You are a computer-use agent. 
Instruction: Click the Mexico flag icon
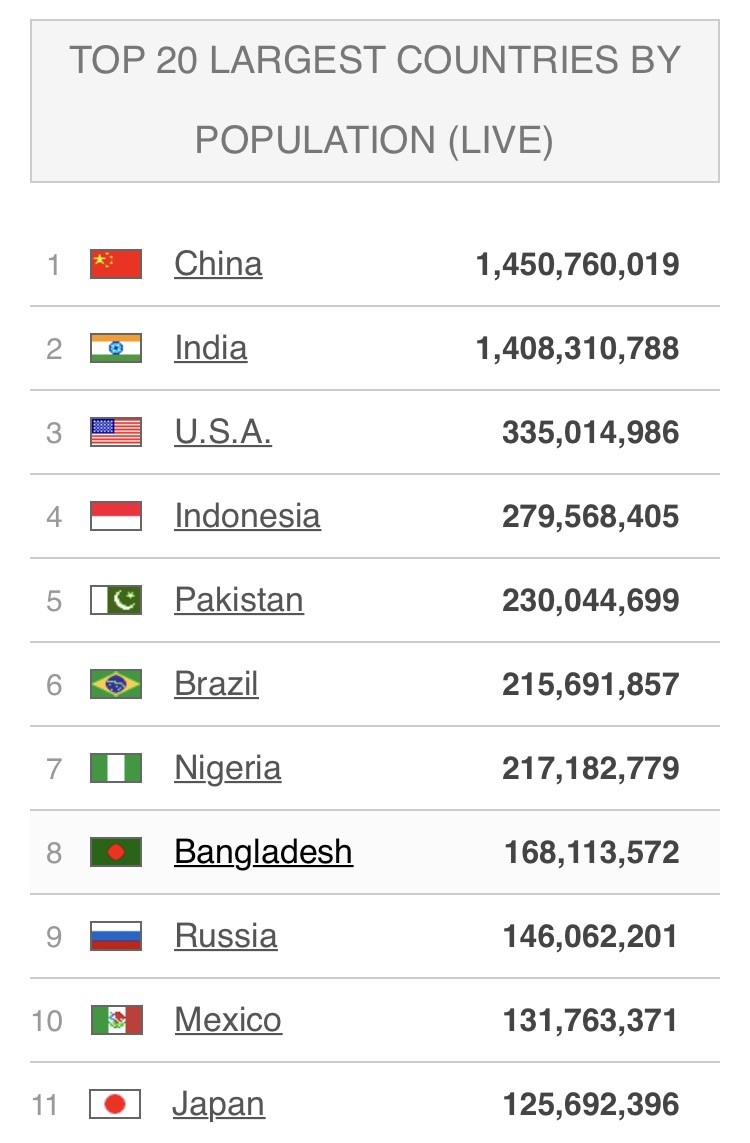116,1020
